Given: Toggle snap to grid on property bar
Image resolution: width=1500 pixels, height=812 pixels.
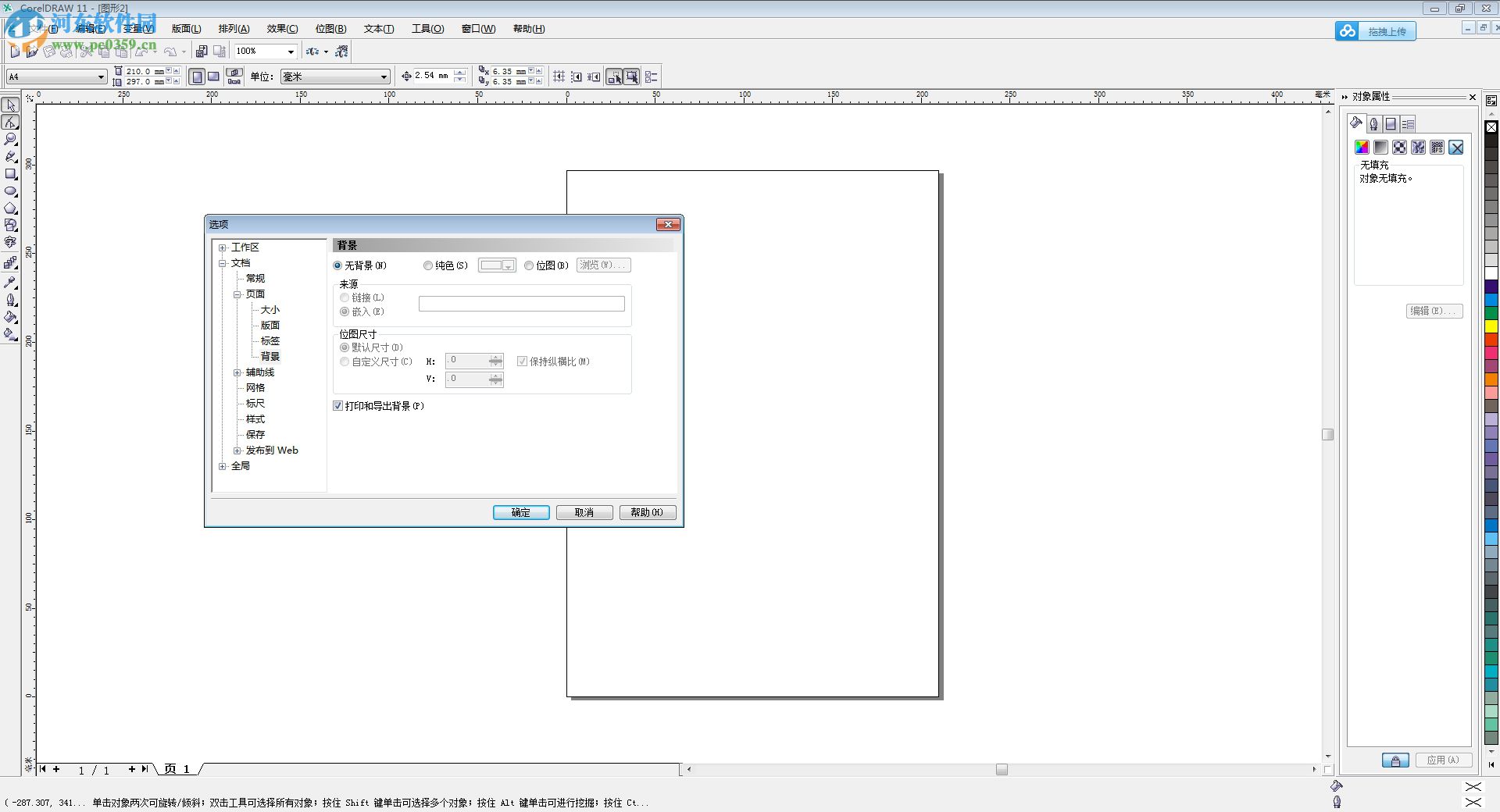Looking at the screenshot, I should click(559, 76).
